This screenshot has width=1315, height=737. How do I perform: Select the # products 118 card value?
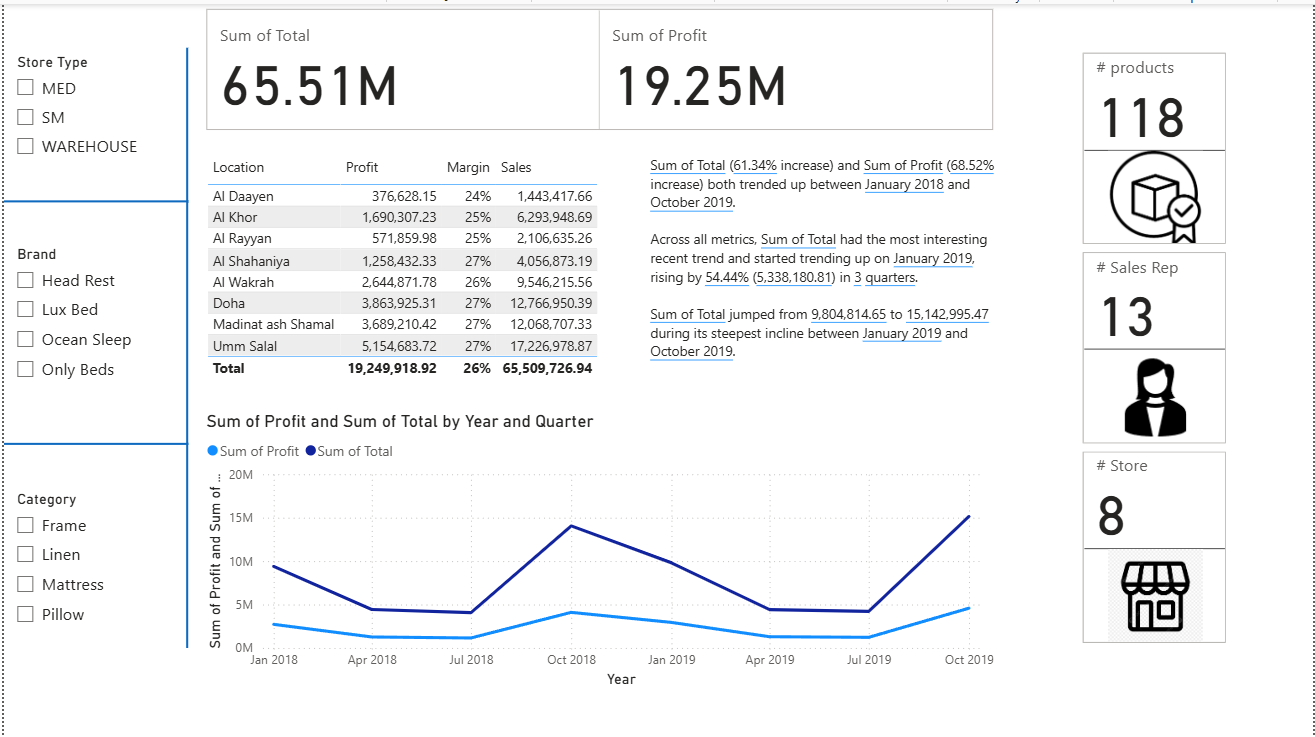(1142, 117)
